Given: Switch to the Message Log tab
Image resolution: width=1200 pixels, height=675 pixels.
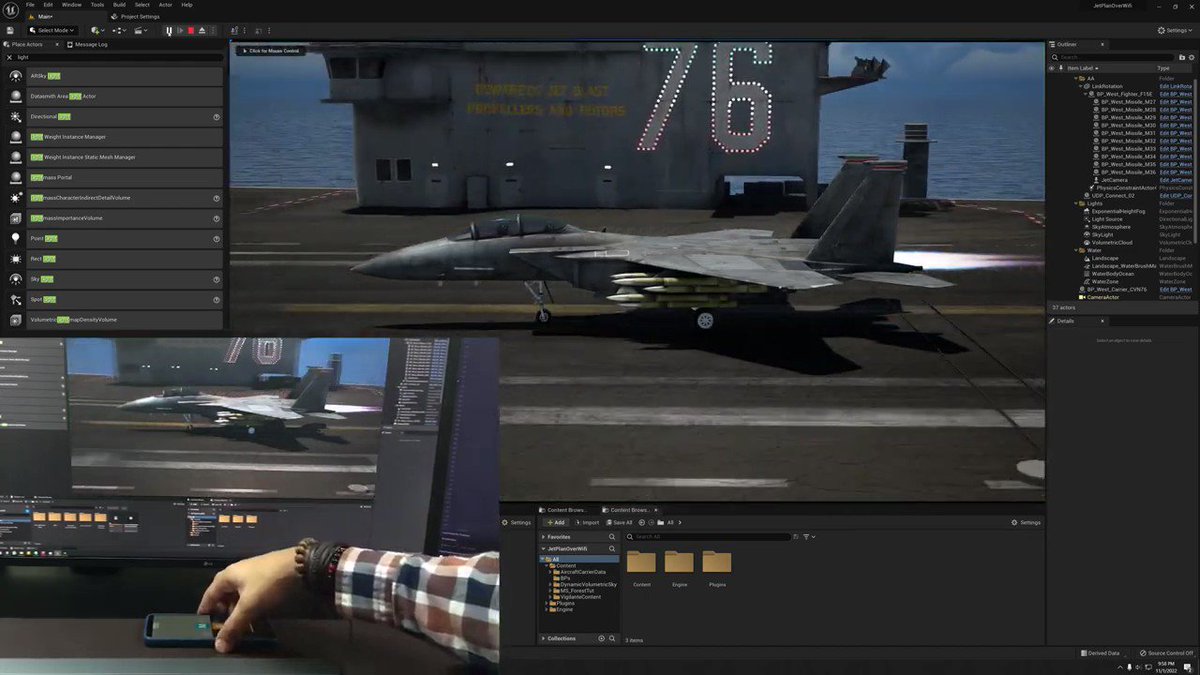Looking at the screenshot, I should point(91,44).
